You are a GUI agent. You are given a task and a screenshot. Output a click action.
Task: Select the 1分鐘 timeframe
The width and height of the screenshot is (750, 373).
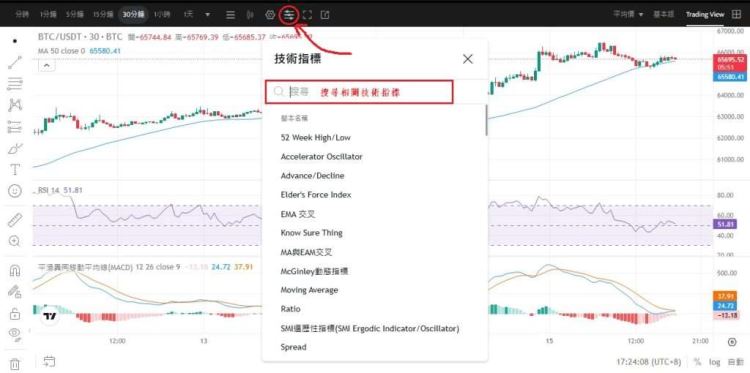[x=48, y=14]
